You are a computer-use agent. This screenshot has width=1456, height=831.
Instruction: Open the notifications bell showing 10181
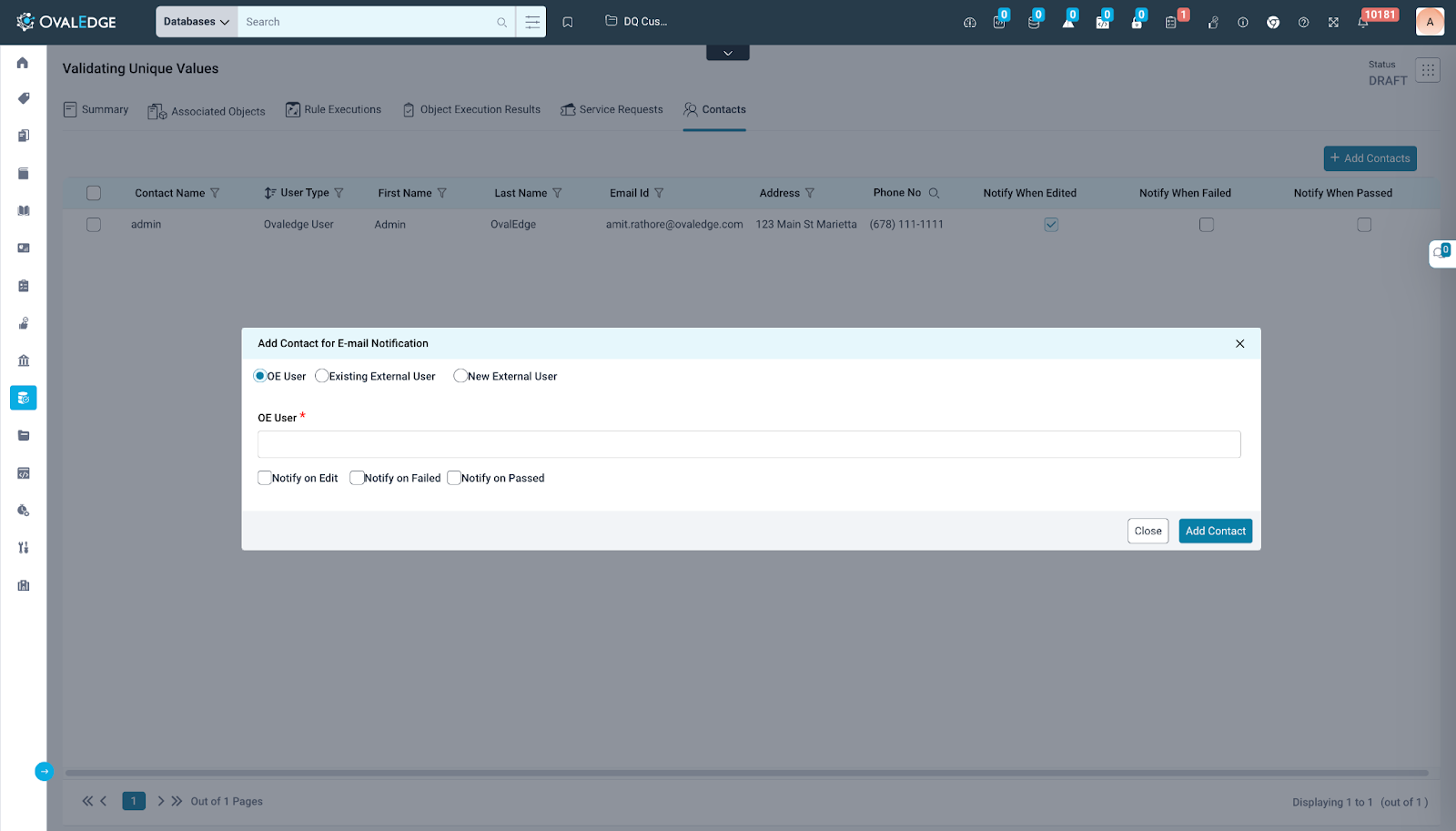pos(1363,22)
